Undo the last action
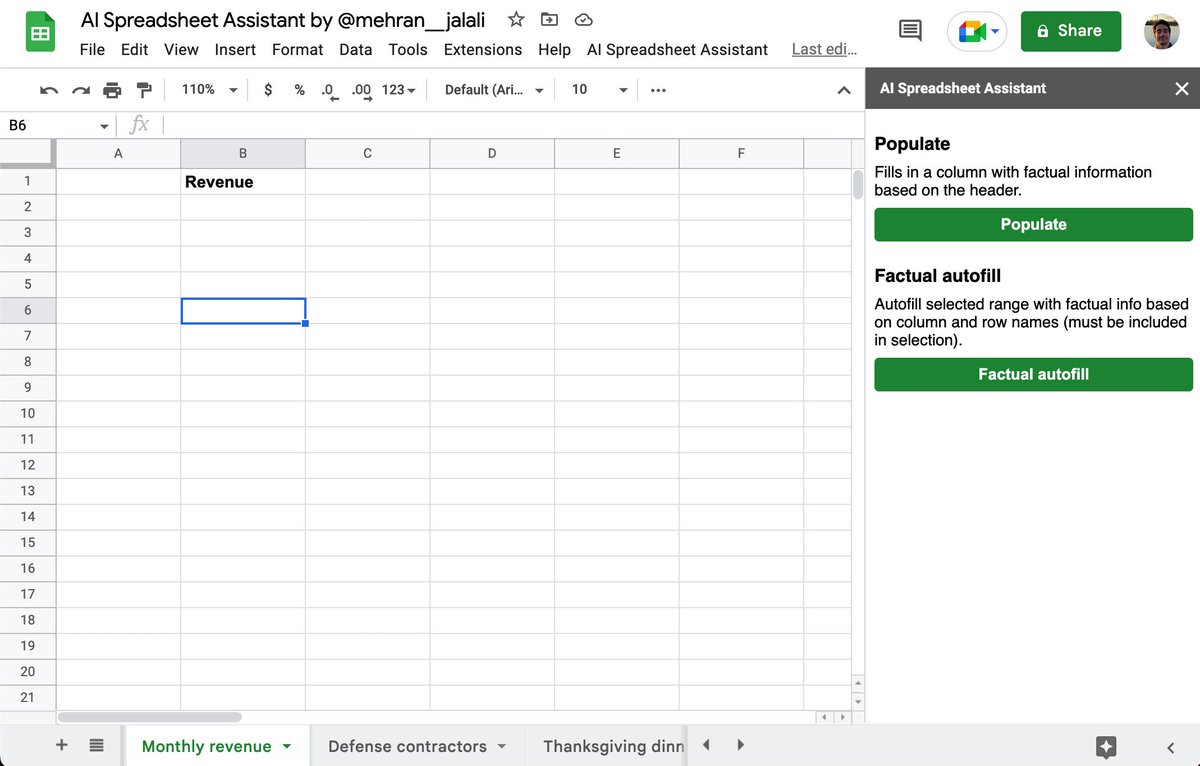This screenshot has height=766, width=1200. (x=49, y=90)
